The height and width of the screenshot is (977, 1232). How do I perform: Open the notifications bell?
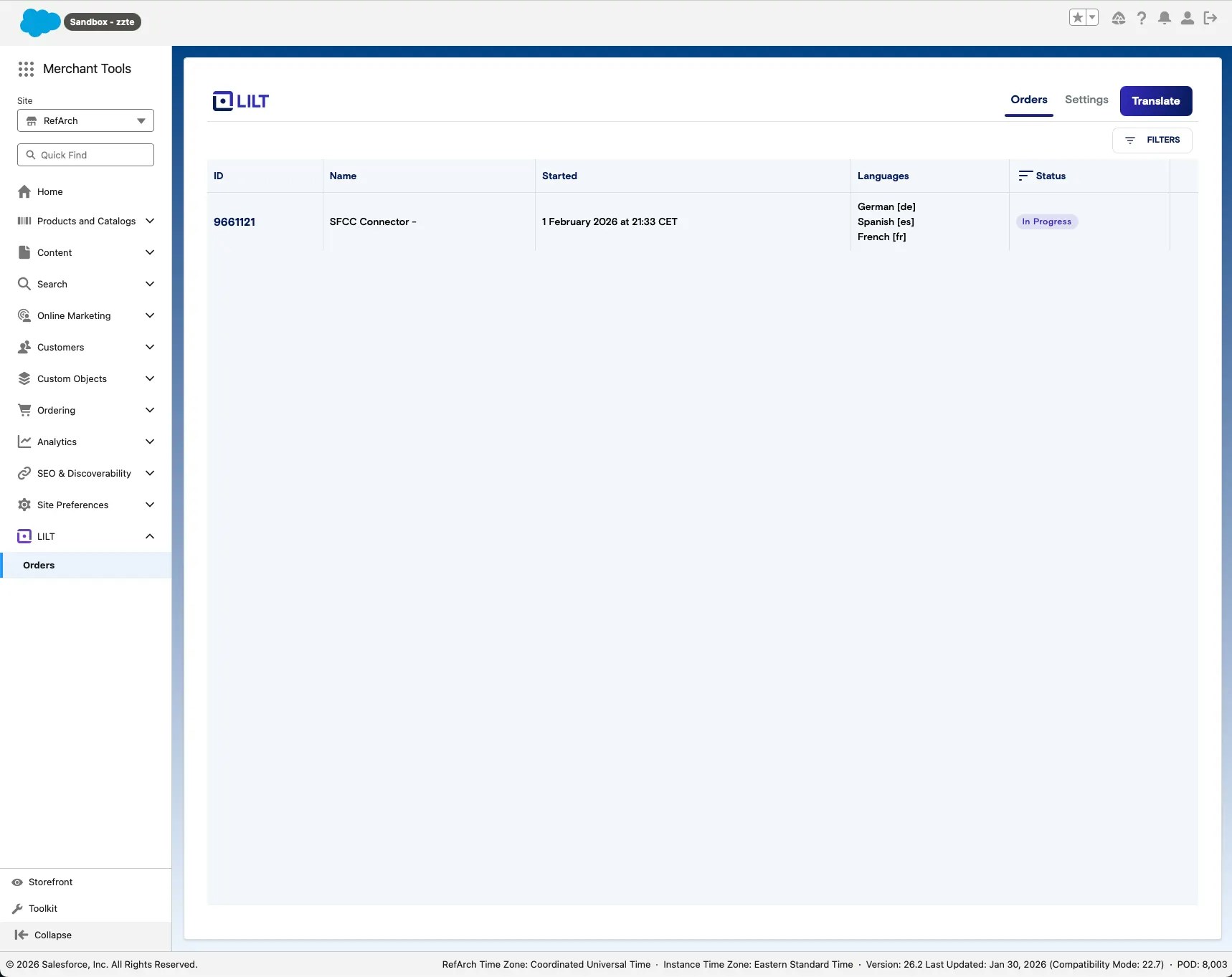(x=1165, y=18)
